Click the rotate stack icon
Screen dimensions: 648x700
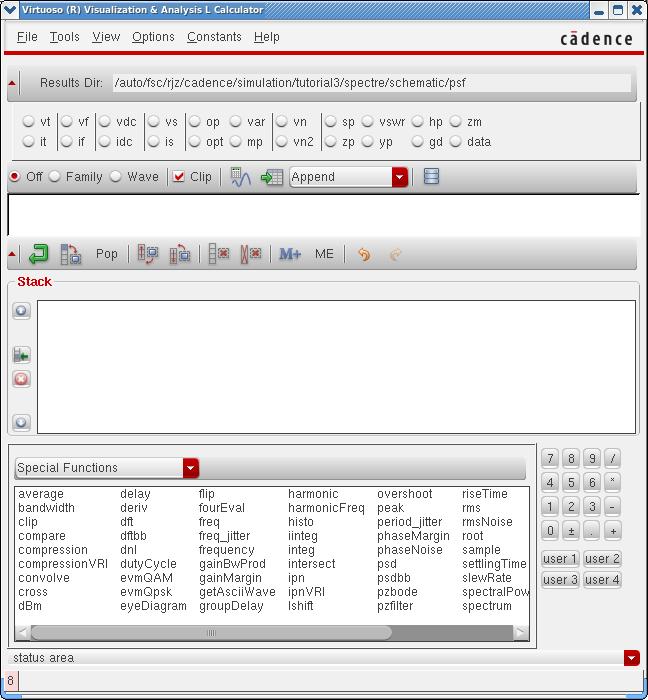pos(179,254)
